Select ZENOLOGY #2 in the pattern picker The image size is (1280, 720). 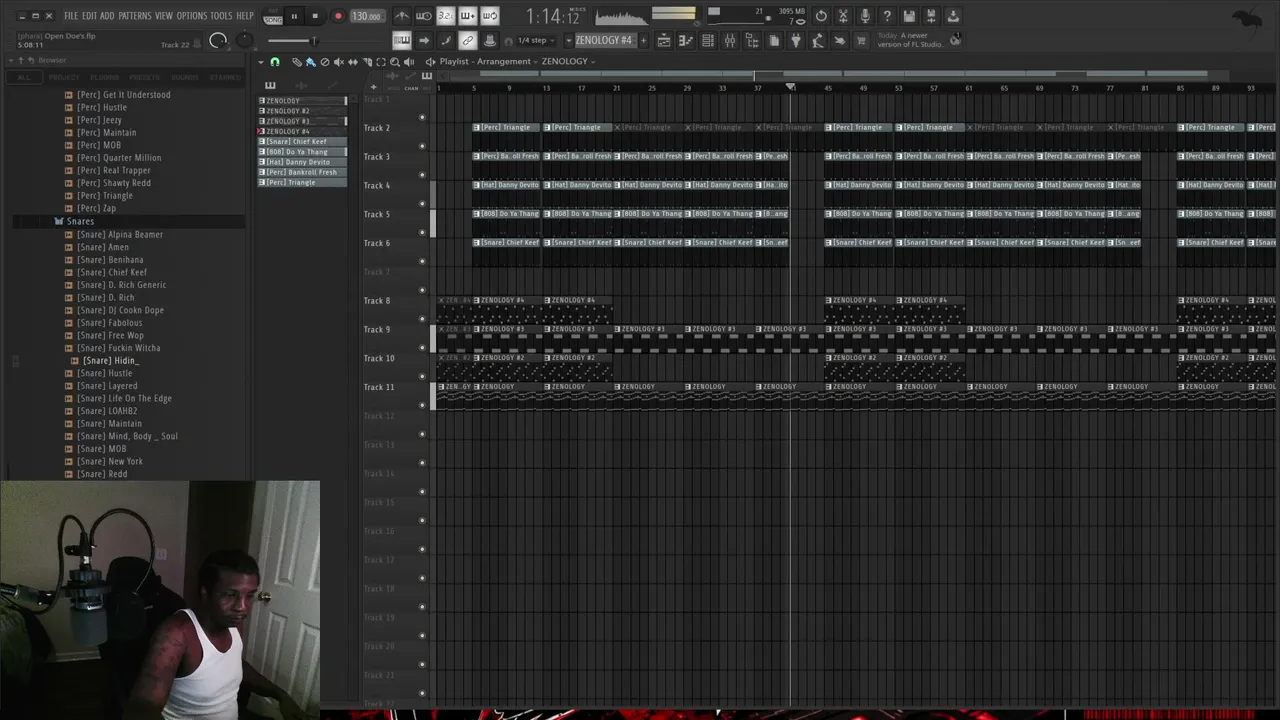pyautogui.click(x=303, y=111)
